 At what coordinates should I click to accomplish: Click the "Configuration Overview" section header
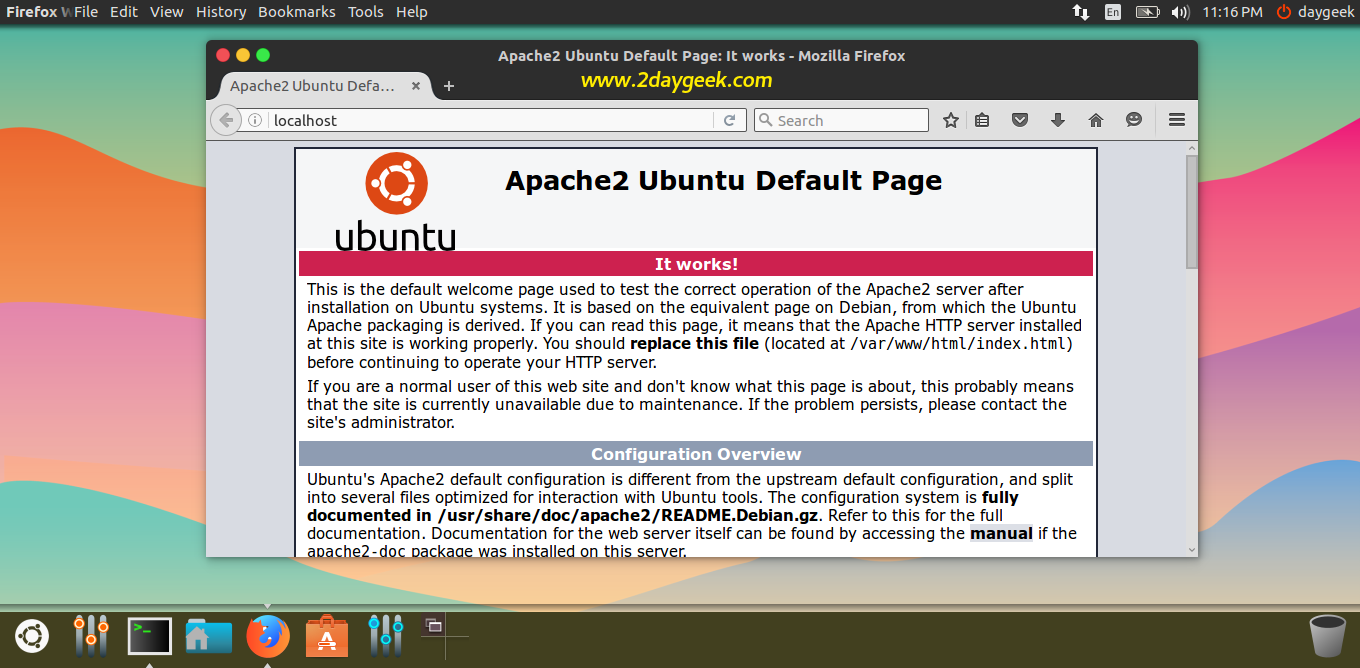click(696, 454)
